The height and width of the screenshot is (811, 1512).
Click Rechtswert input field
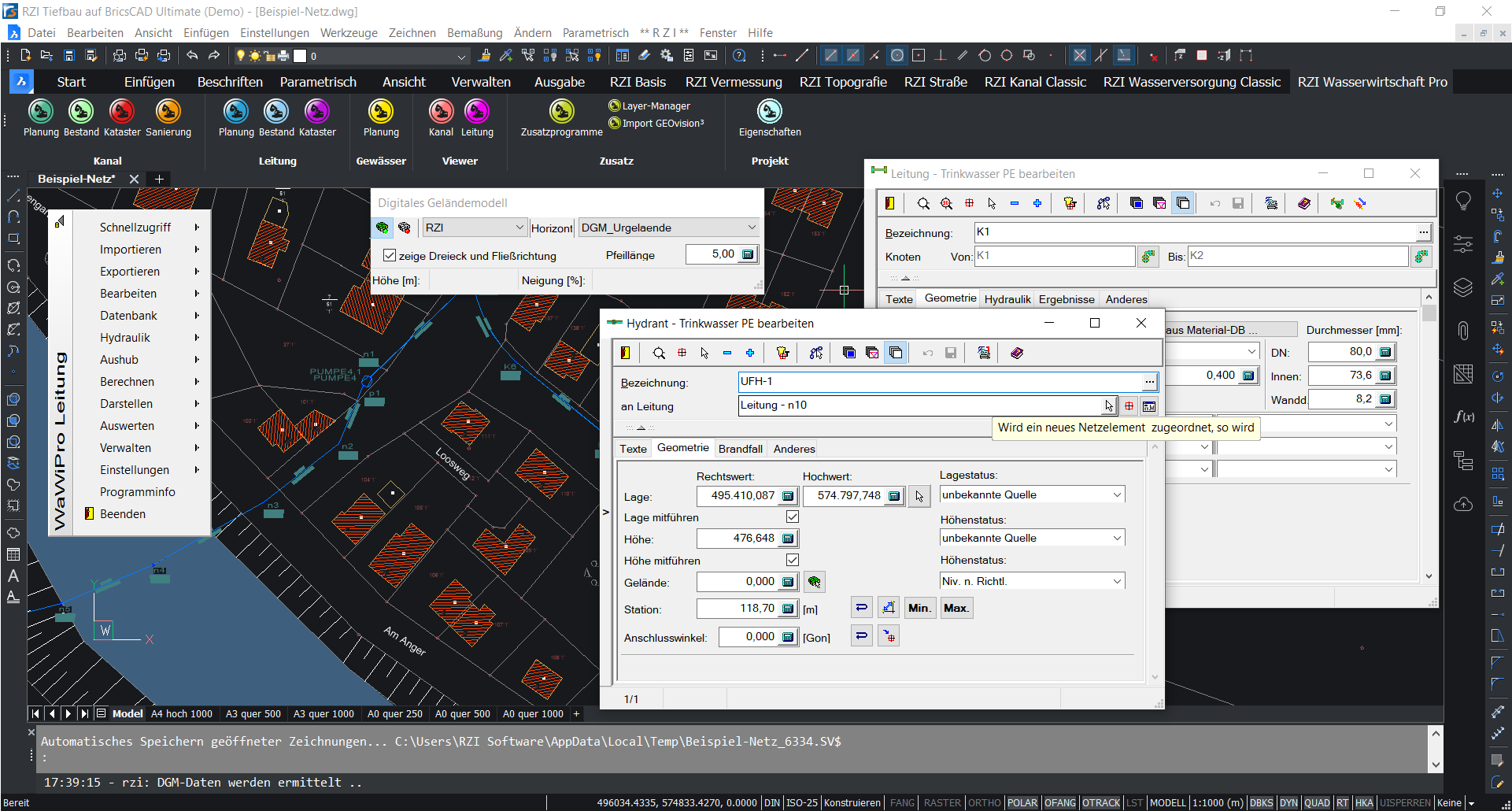pyautogui.click(x=748, y=495)
